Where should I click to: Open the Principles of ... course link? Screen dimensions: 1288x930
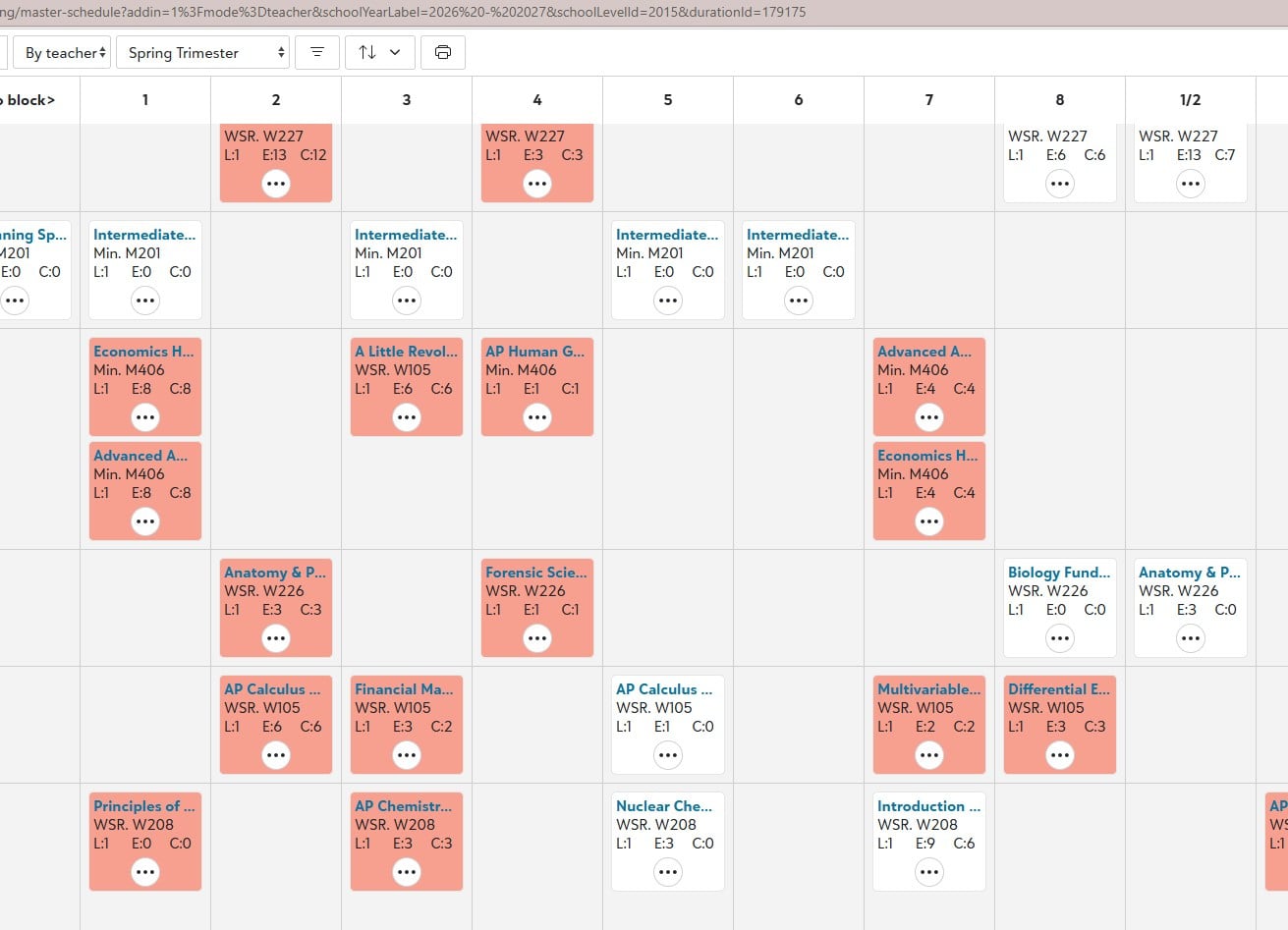tap(144, 806)
